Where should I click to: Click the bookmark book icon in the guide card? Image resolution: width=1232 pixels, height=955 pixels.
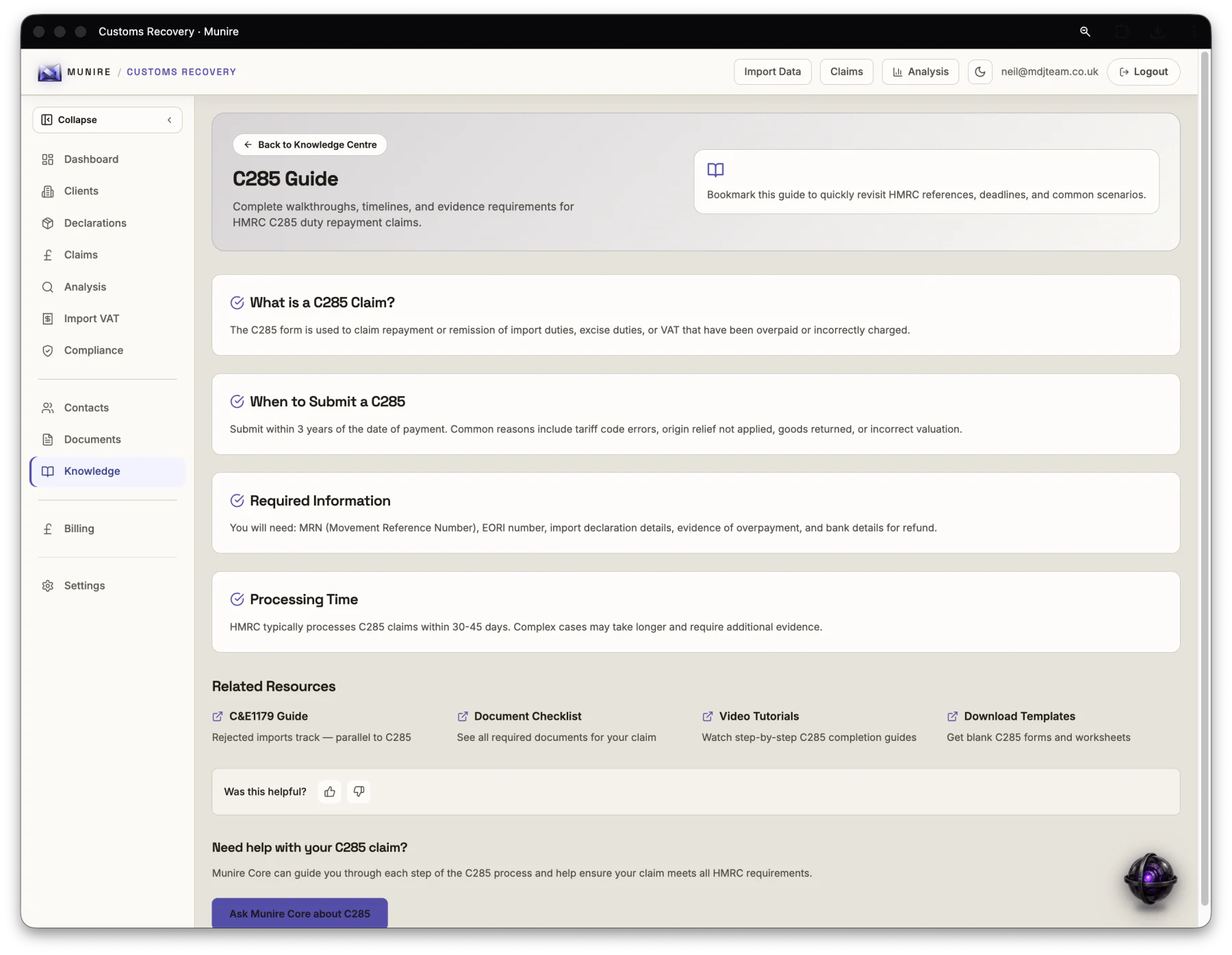coord(715,170)
